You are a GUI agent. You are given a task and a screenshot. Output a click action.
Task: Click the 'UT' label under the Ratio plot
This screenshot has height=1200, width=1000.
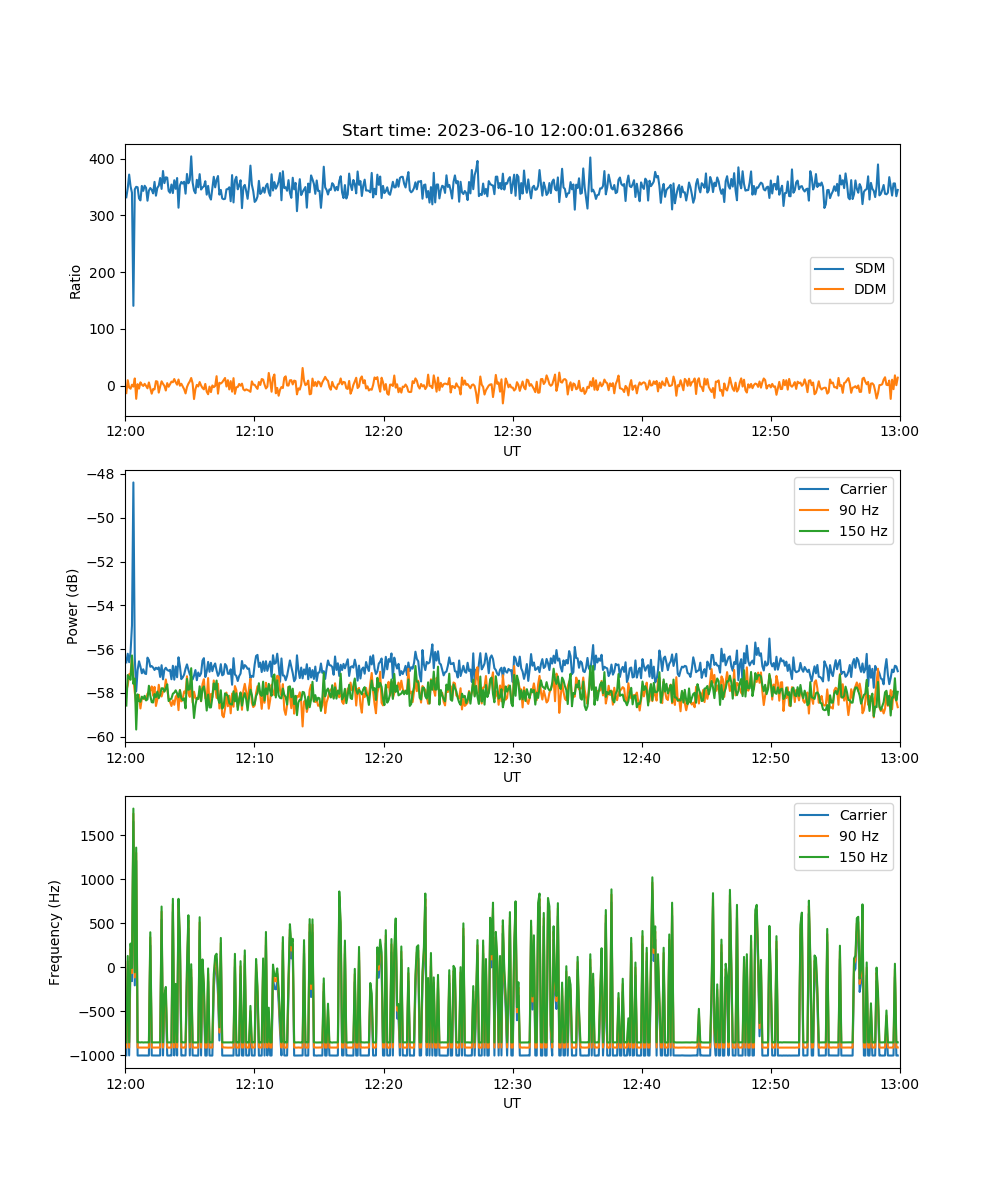512,451
